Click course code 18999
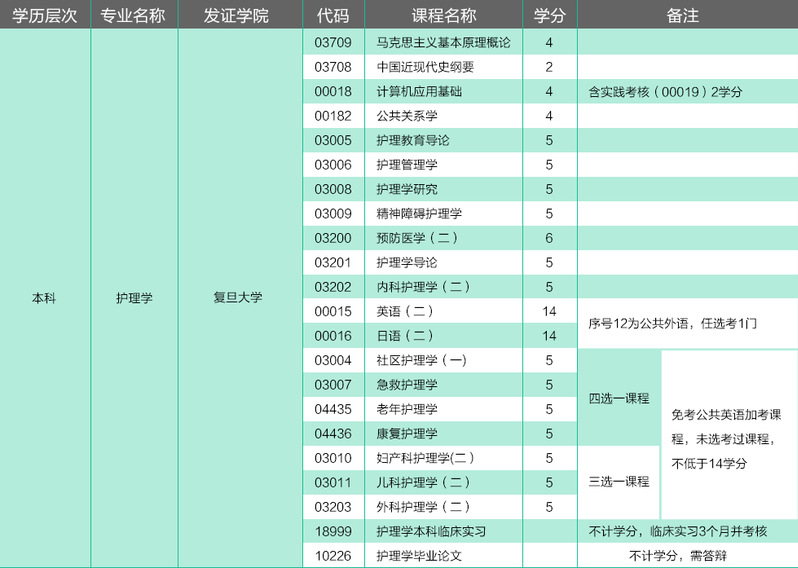The image size is (798, 568). click(333, 531)
